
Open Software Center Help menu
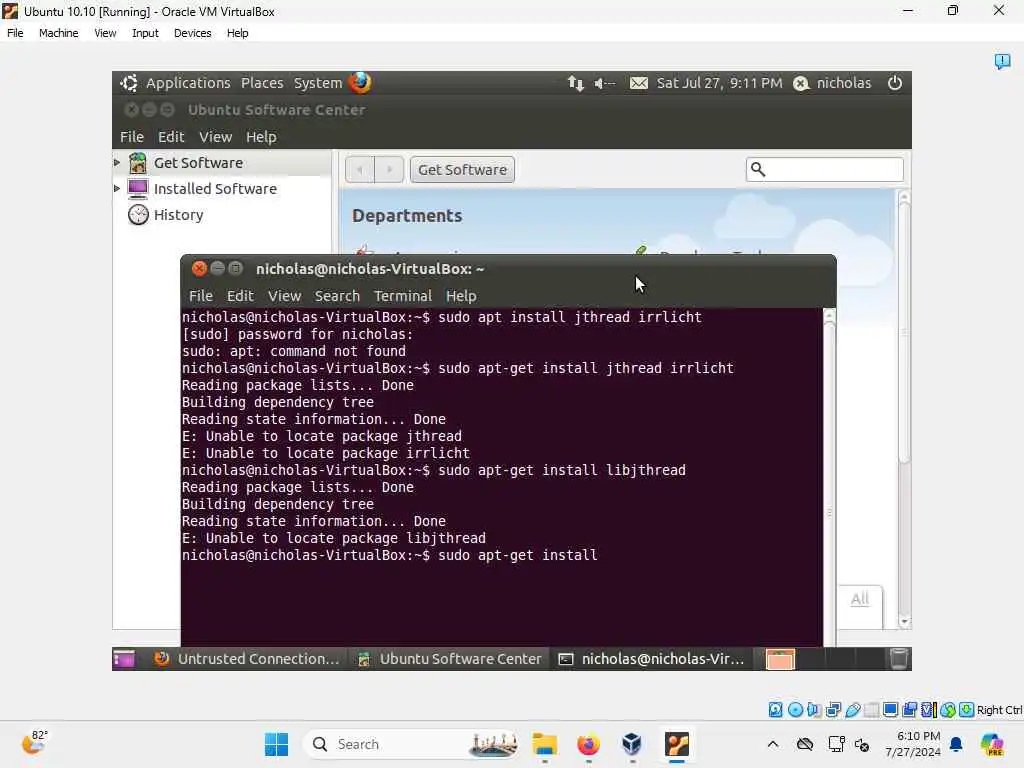[261, 136]
